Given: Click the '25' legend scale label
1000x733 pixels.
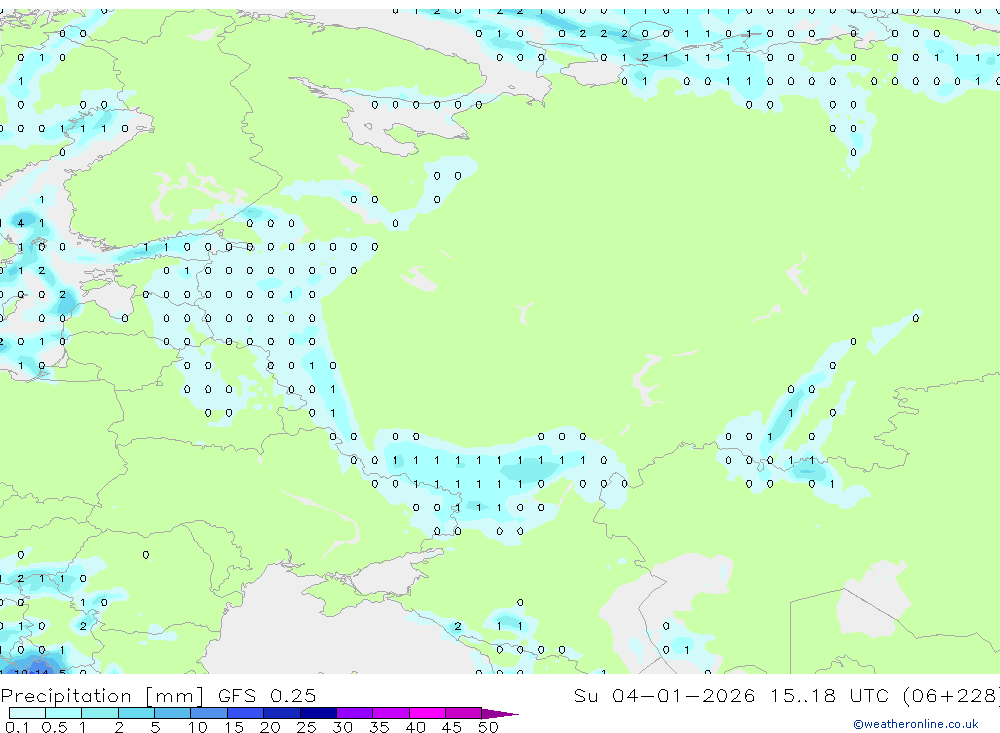Looking at the screenshot, I should point(306,727).
